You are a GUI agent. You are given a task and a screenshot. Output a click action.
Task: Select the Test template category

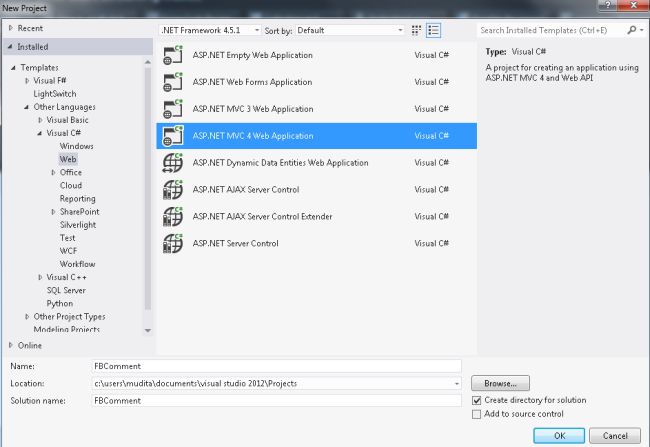point(68,238)
